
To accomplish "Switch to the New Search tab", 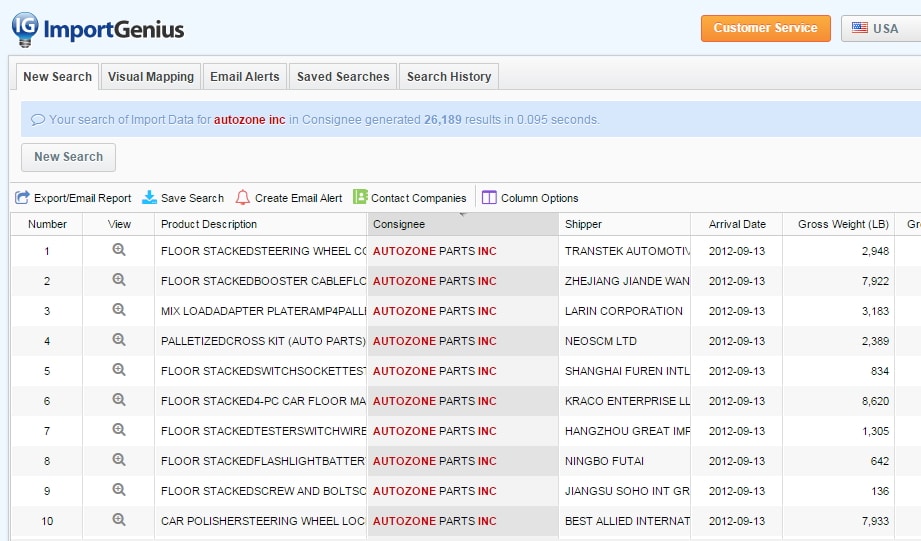I will pyautogui.click(x=58, y=77).
